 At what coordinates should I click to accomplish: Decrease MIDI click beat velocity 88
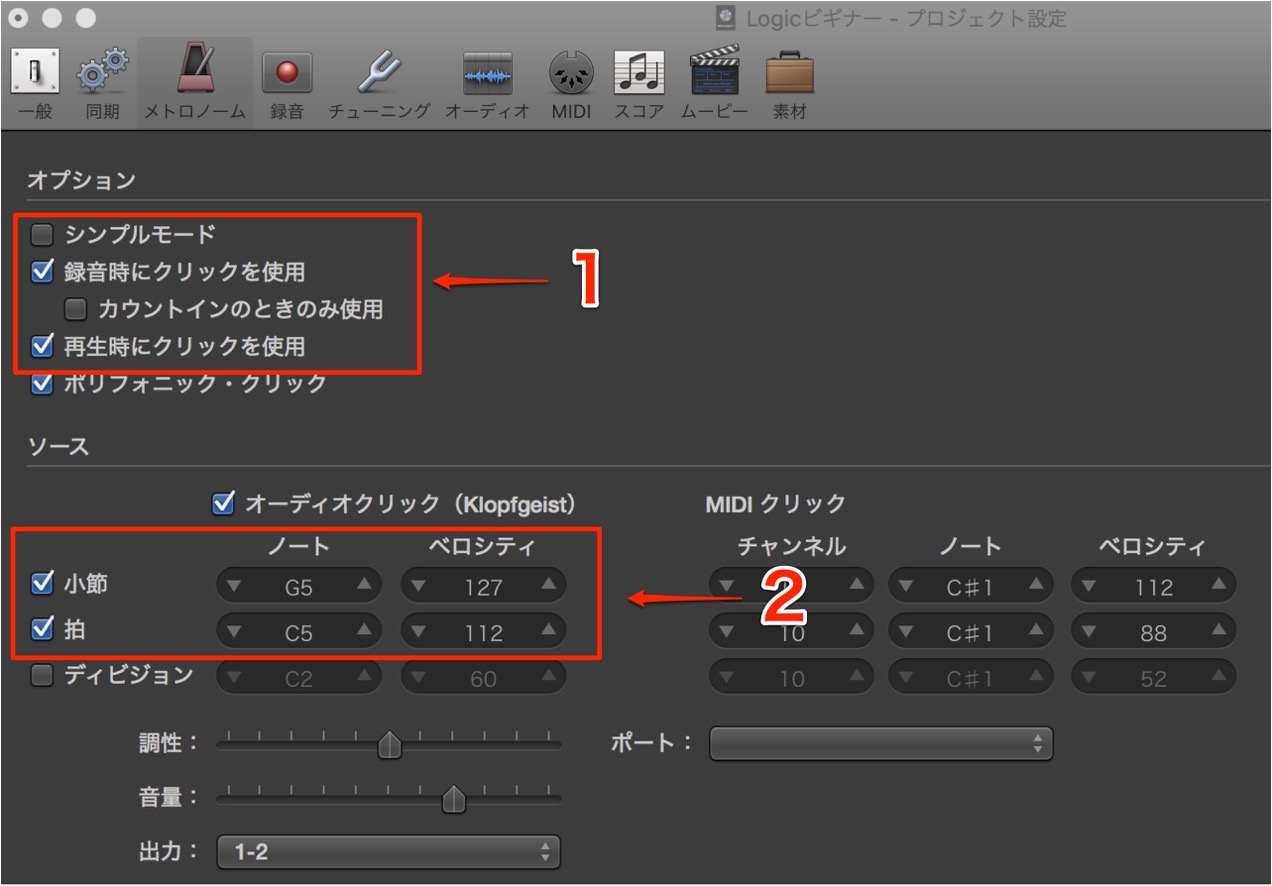[x=1088, y=631]
